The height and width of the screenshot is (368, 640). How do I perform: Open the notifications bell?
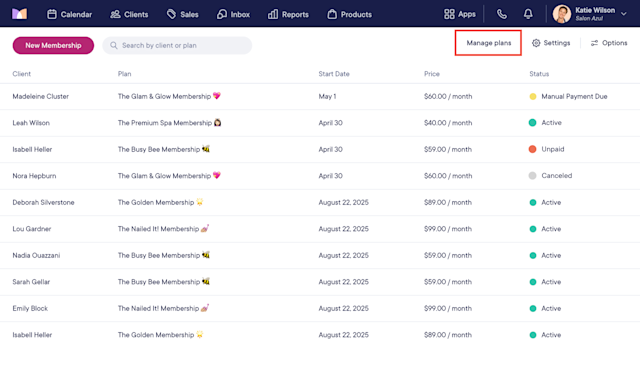[528, 14]
